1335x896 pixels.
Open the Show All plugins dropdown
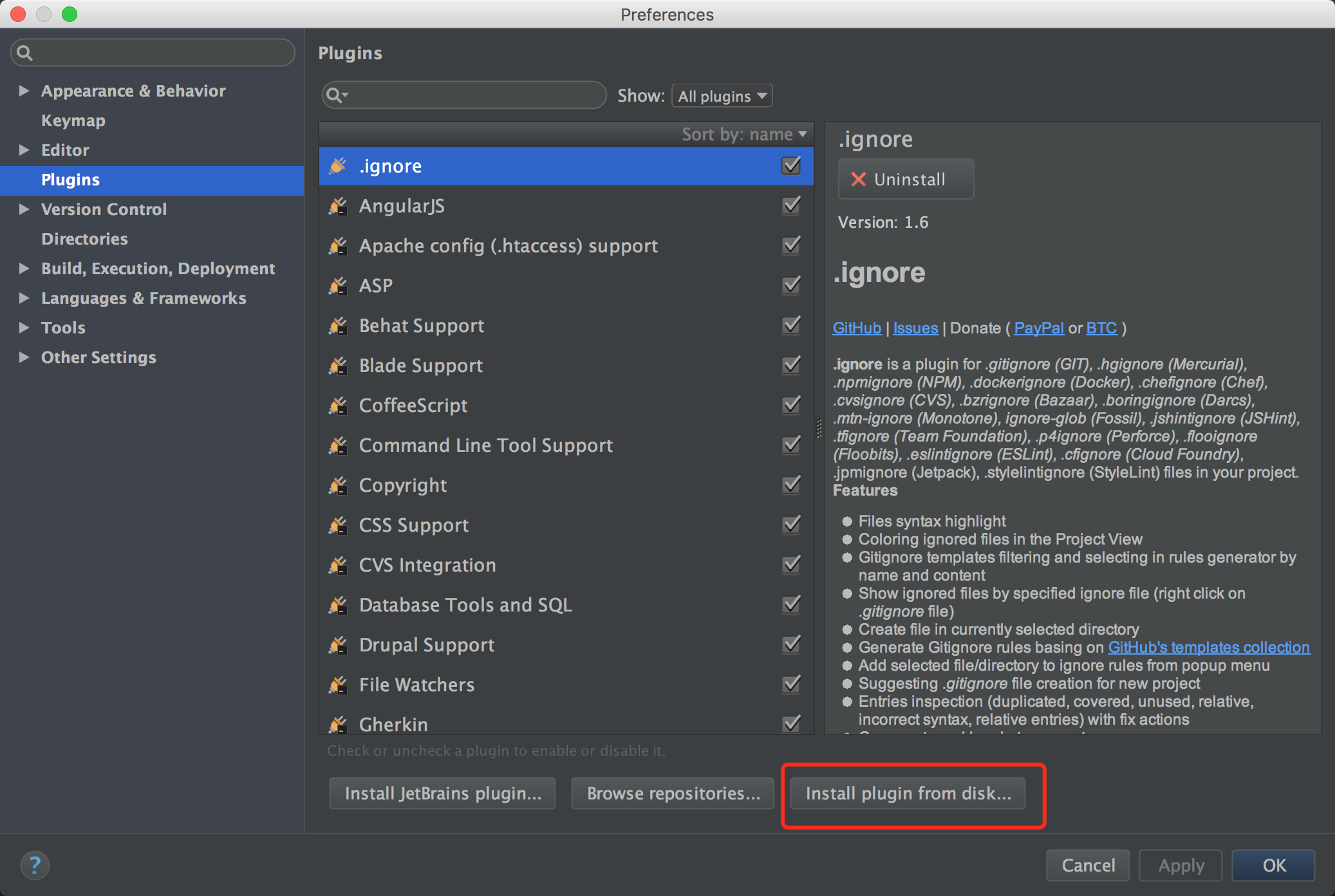tap(722, 96)
